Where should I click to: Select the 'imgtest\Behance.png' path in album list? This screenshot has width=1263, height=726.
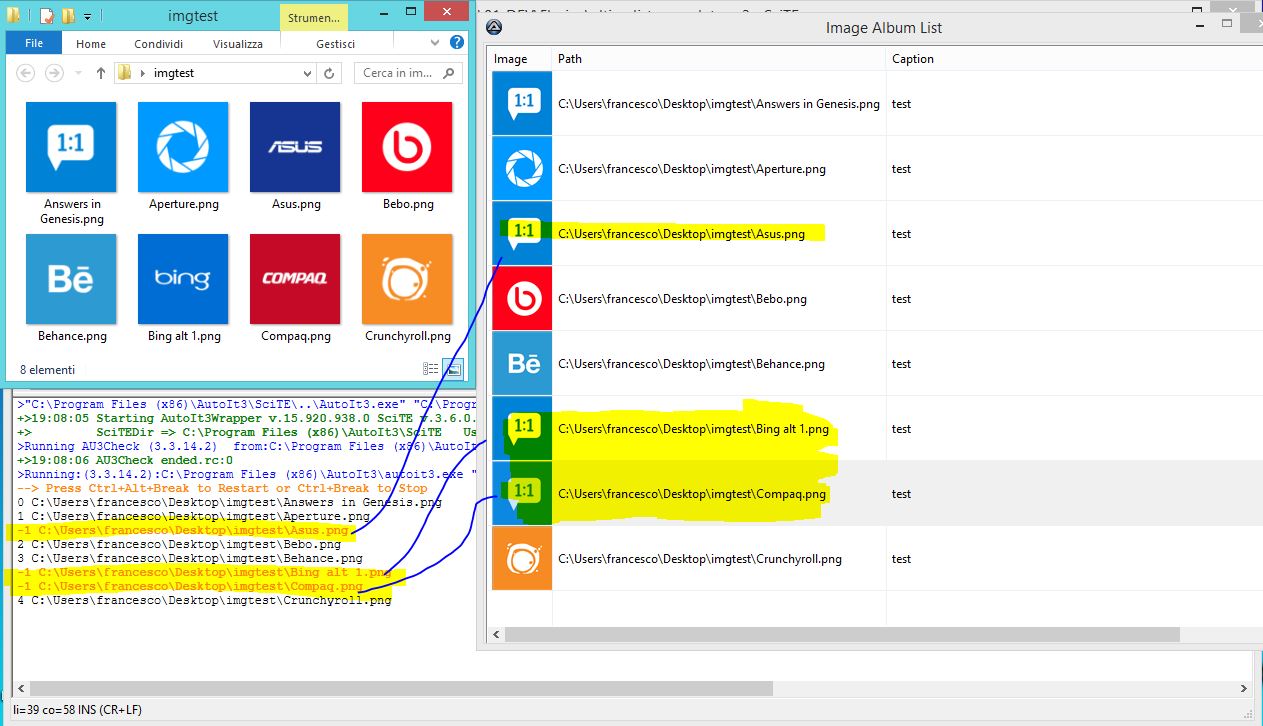coord(691,364)
